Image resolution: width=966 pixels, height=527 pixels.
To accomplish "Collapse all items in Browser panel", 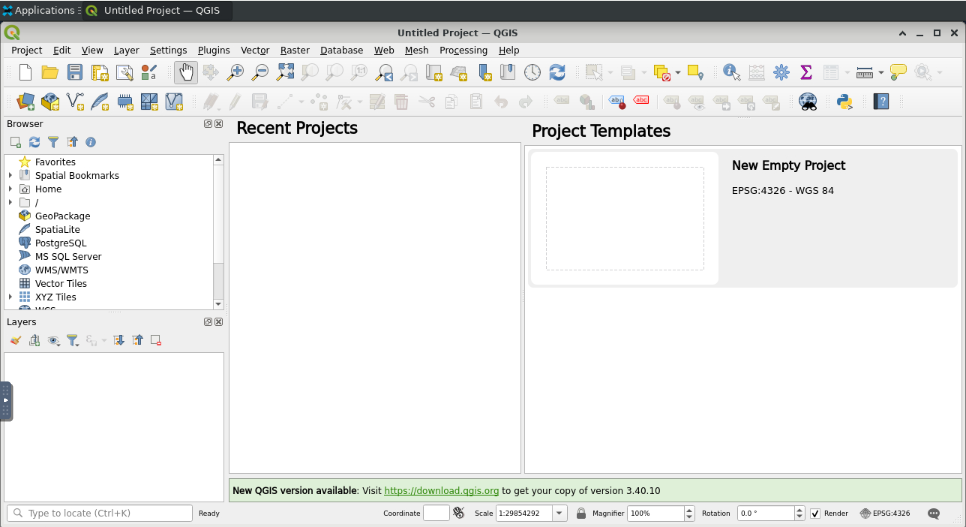I will point(72,142).
